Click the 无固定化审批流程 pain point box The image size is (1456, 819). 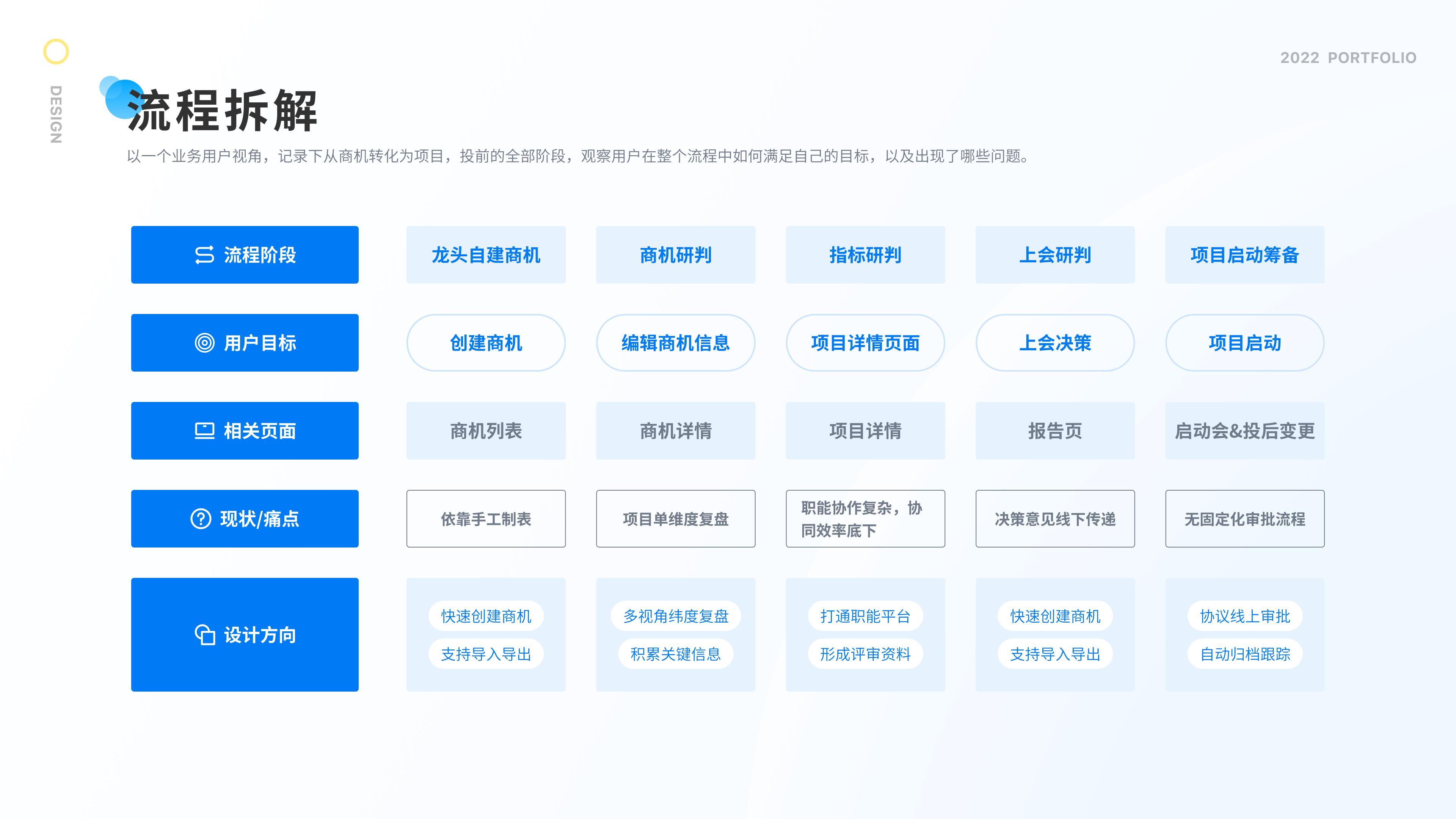[x=1244, y=519]
